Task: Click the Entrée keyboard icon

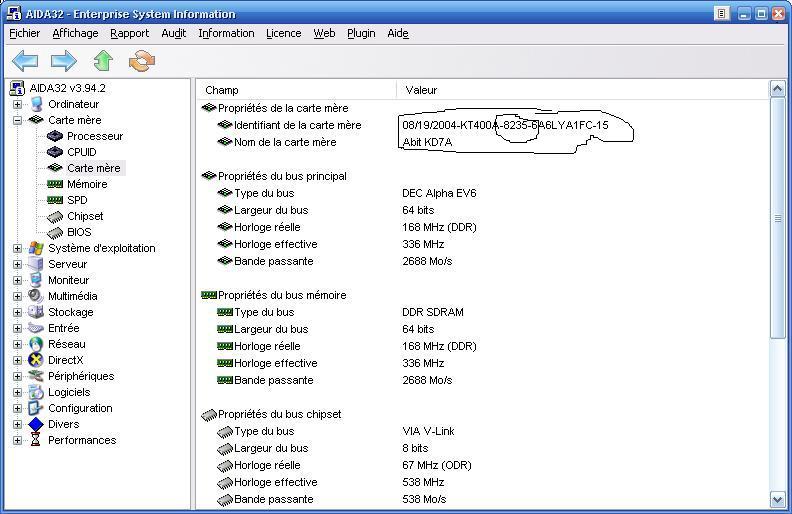Action: click(36, 328)
